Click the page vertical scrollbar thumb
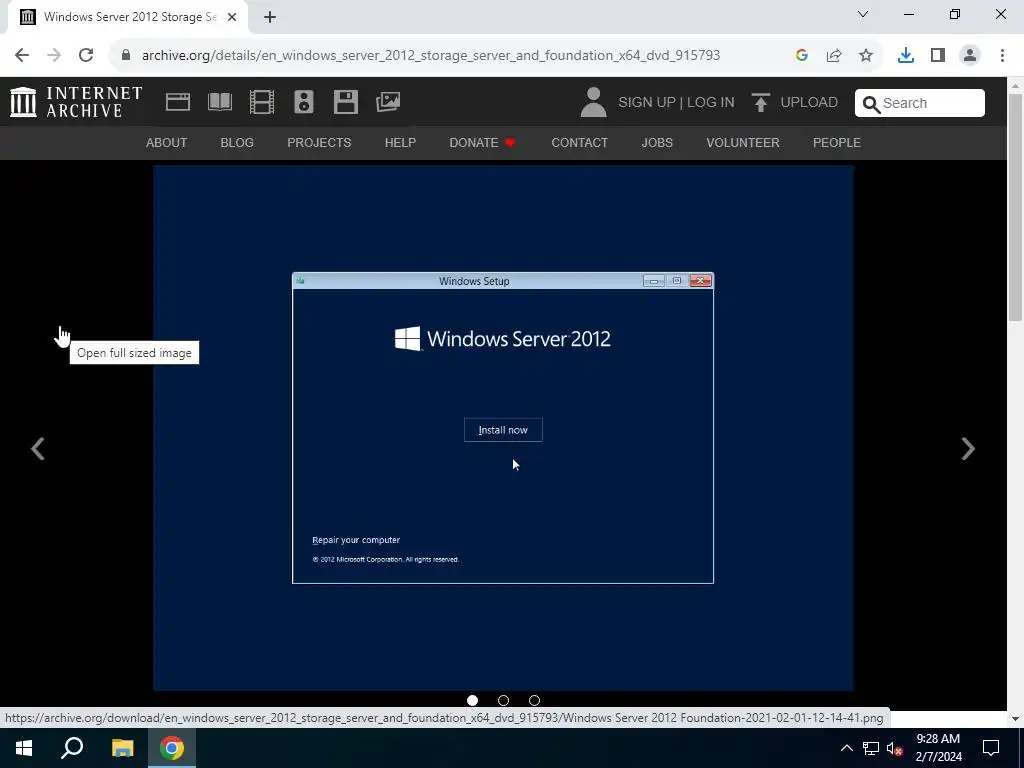1024x768 pixels. click(x=1015, y=207)
